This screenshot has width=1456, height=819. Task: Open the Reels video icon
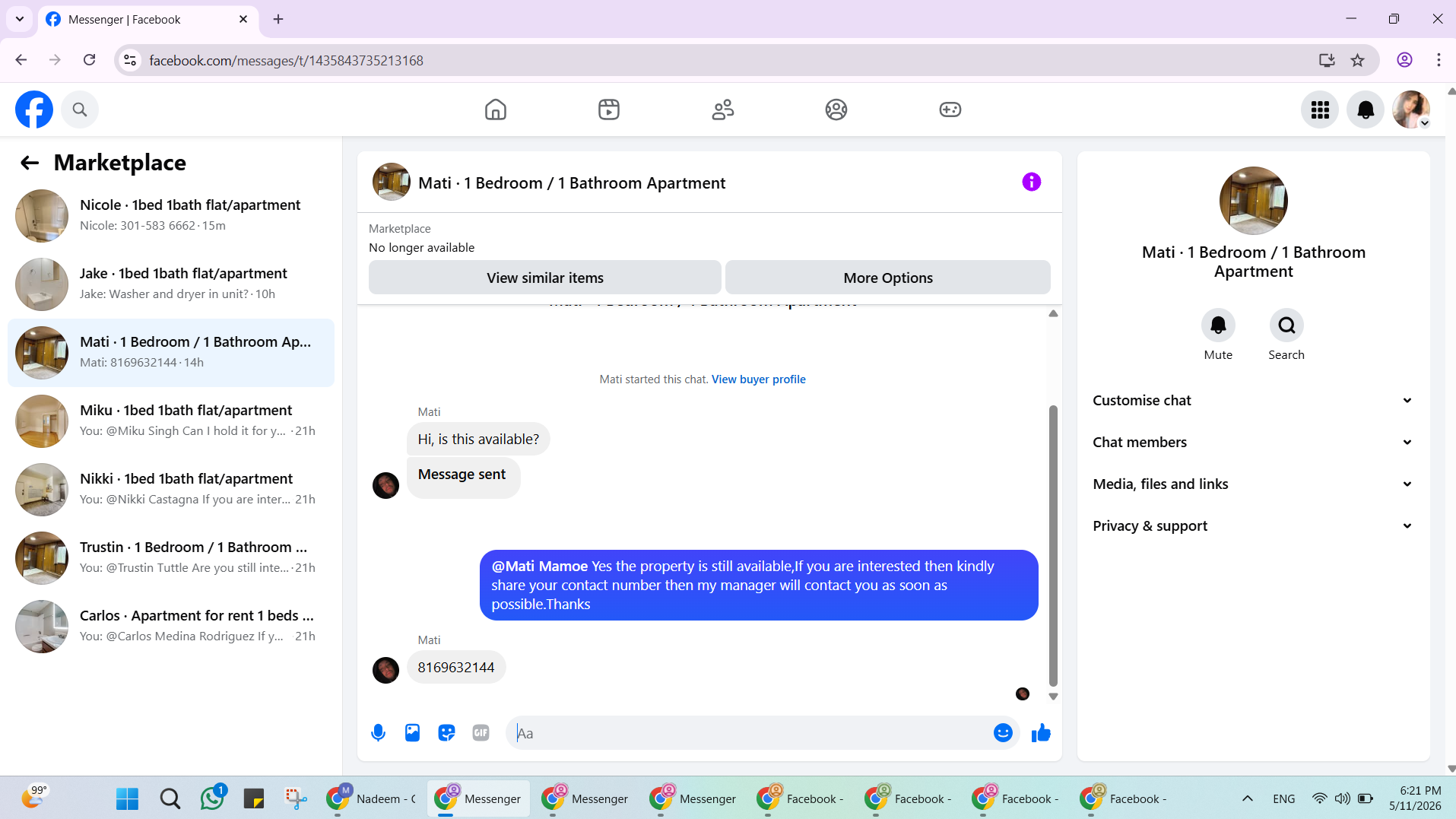tap(609, 110)
